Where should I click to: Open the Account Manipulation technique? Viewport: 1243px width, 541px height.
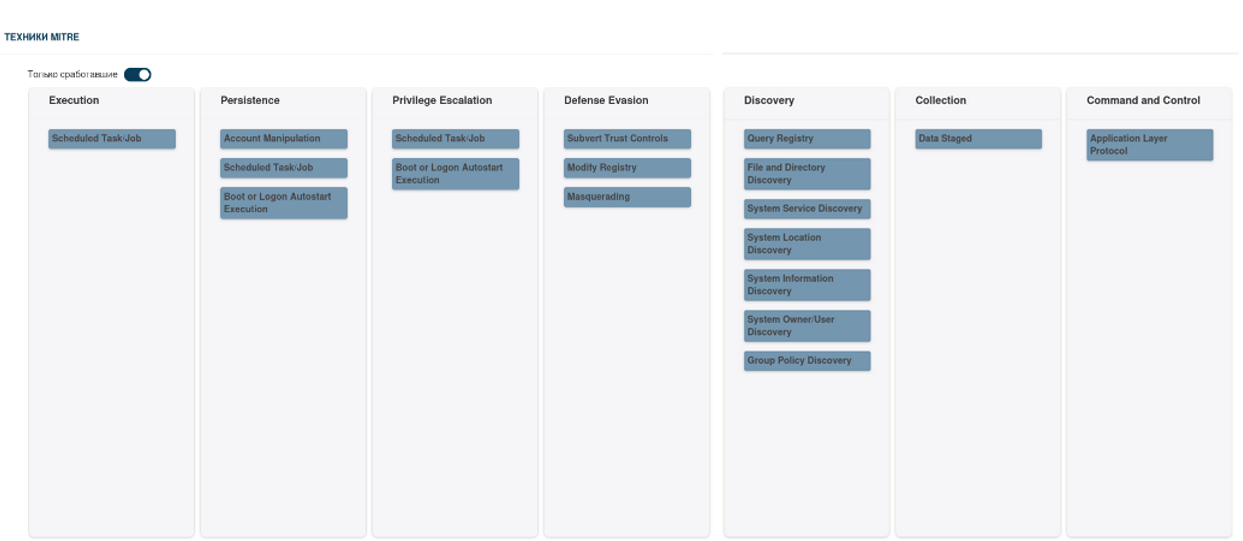click(284, 139)
